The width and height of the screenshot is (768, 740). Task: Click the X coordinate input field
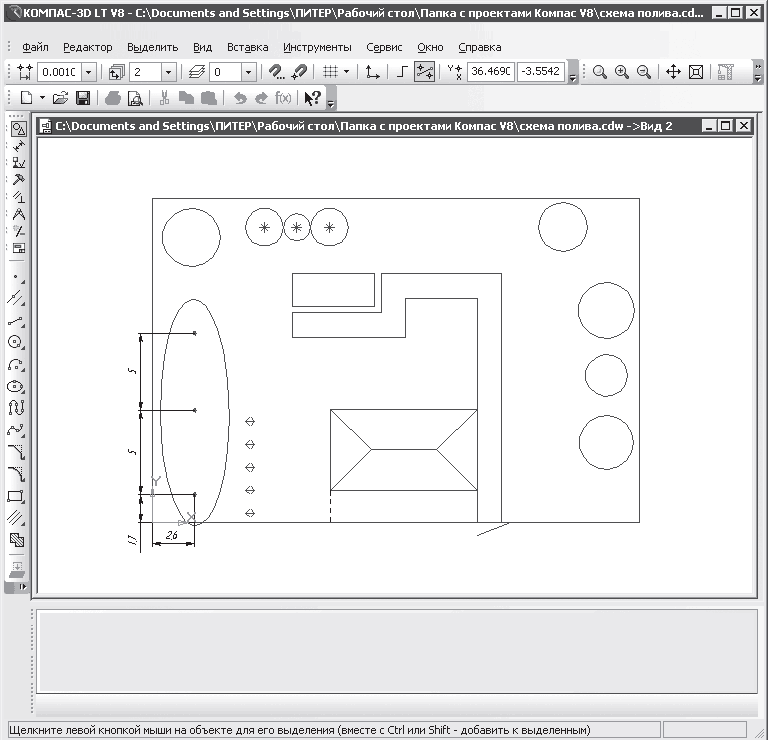click(490, 72)
